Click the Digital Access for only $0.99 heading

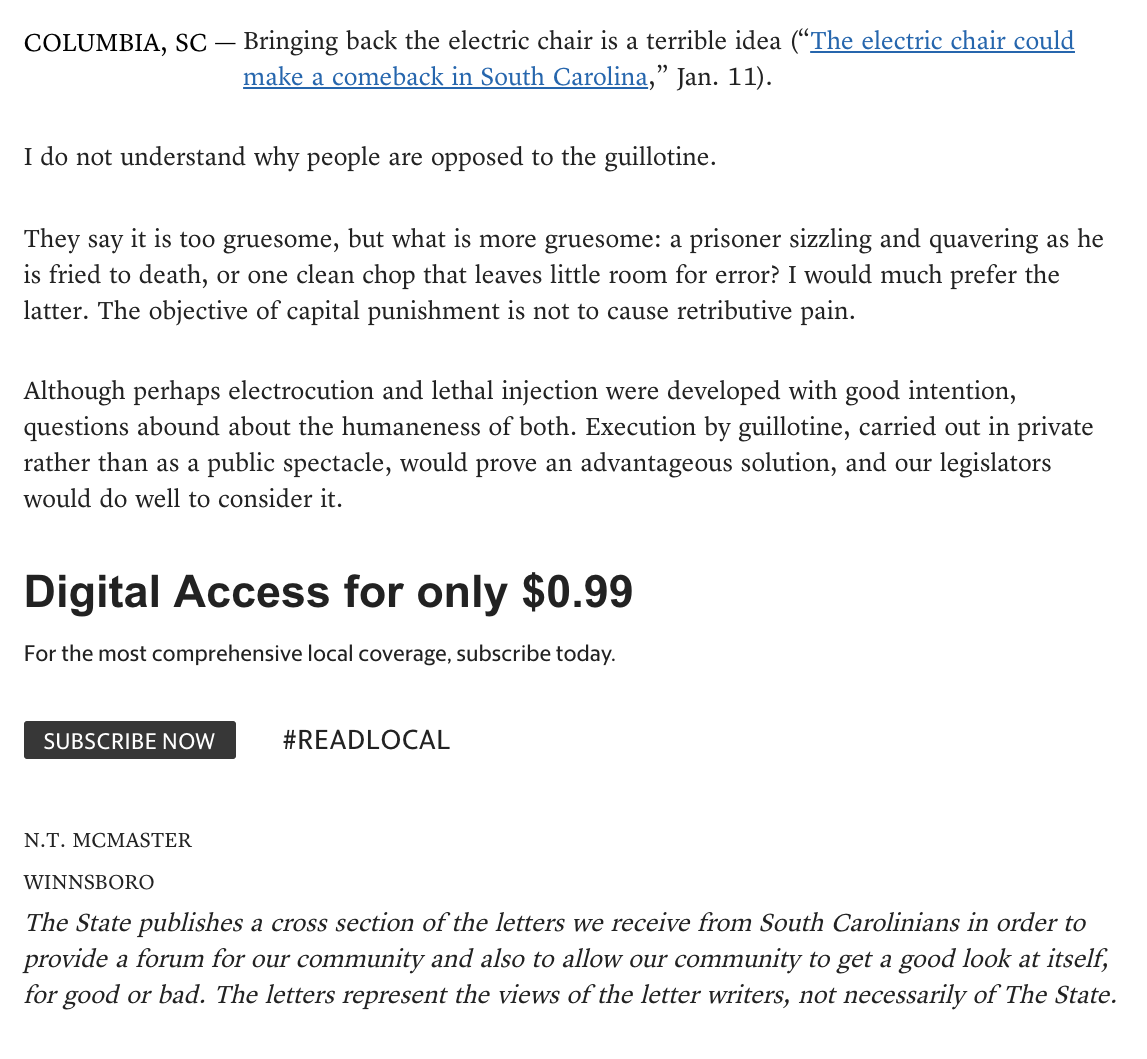point(328,592)
